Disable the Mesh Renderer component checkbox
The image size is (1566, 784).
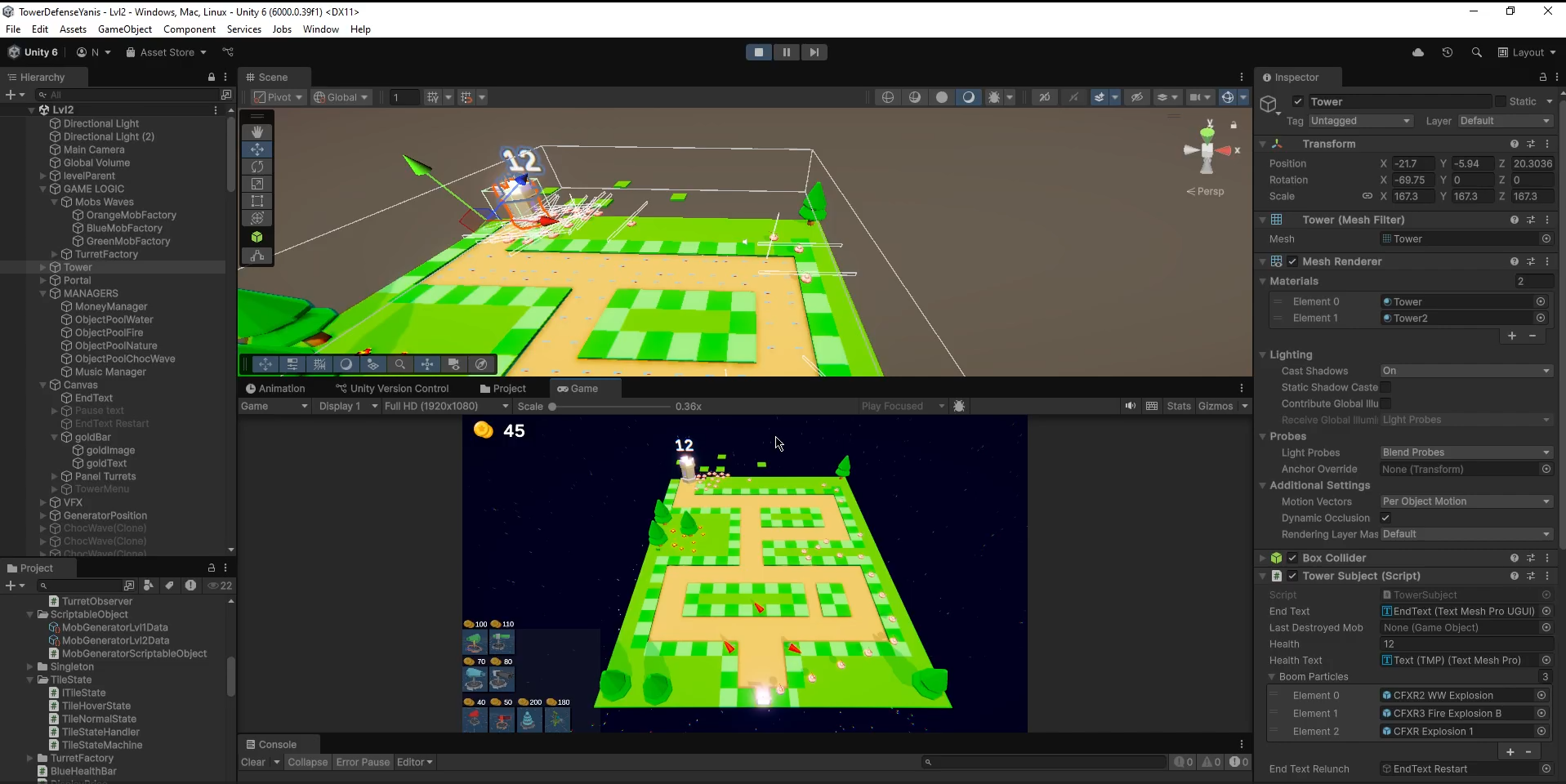point(1292,261)
